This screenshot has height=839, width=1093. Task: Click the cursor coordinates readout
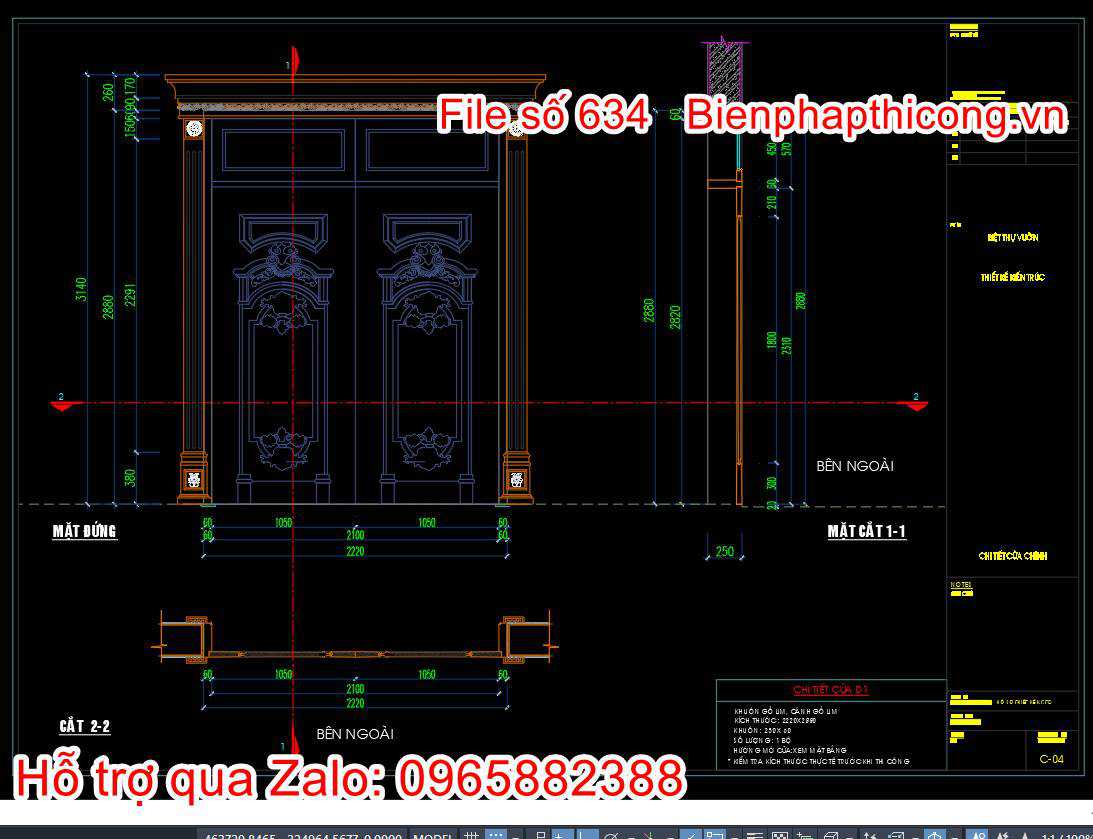click(x=303, y=835)
